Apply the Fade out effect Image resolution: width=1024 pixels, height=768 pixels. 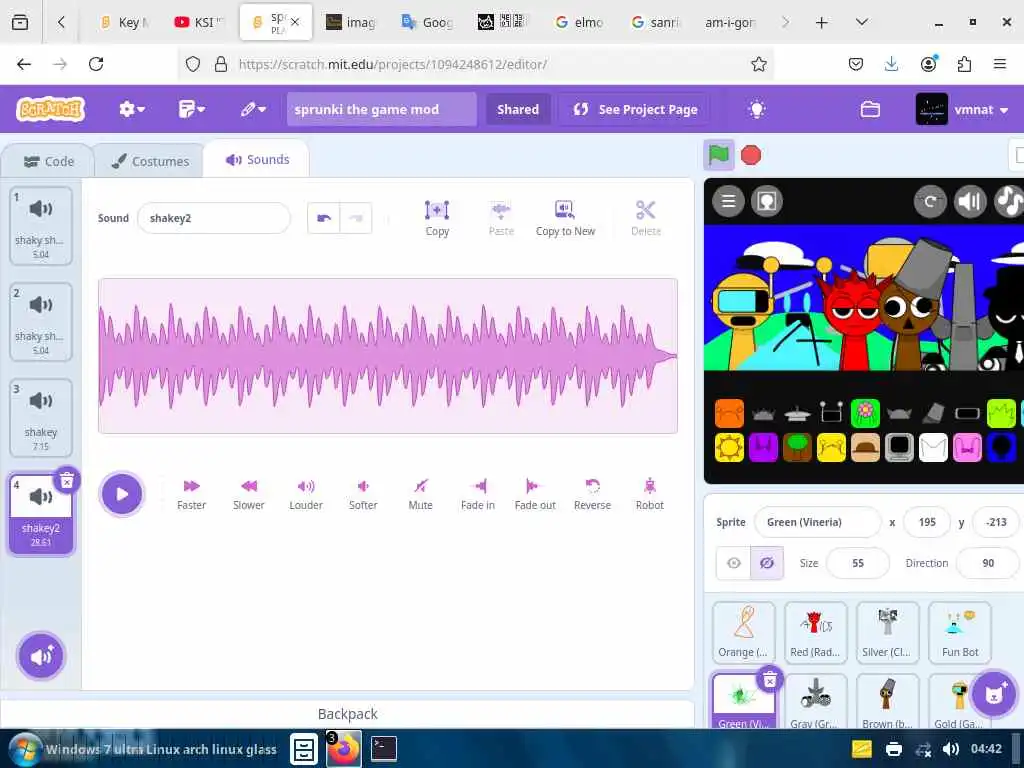click(535, 494)
